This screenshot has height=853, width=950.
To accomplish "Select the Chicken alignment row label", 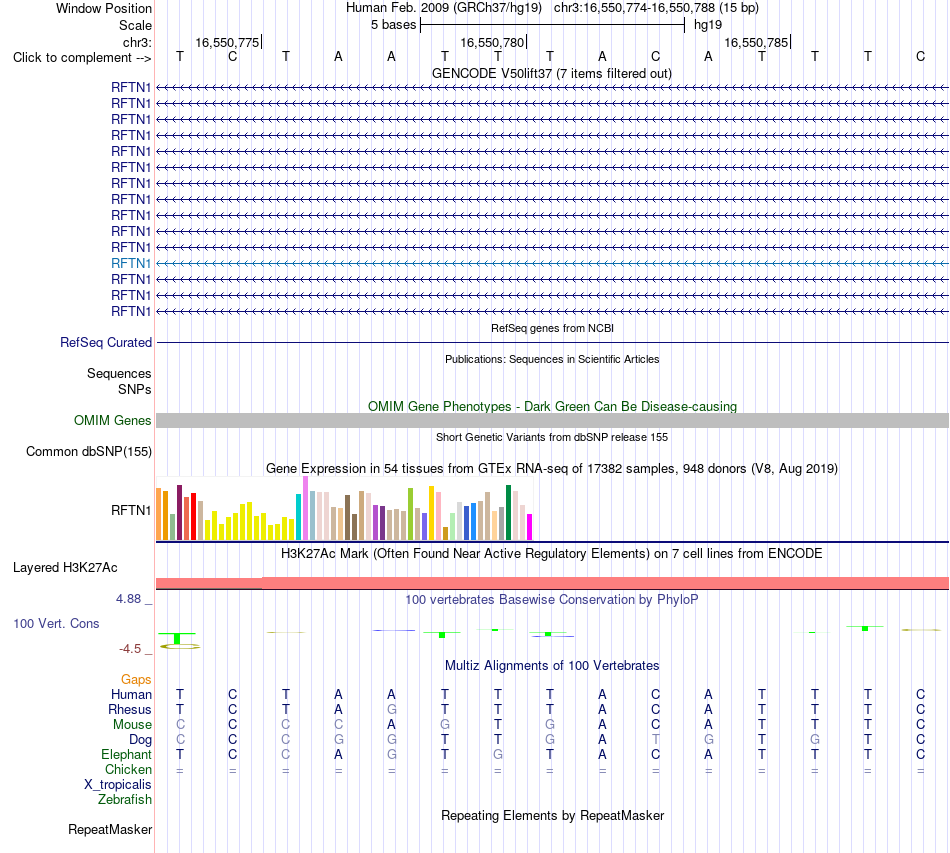I will (128, 769).
